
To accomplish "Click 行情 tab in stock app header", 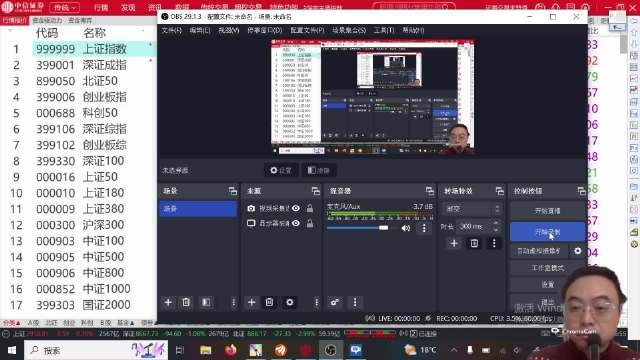I will point(101,8).
